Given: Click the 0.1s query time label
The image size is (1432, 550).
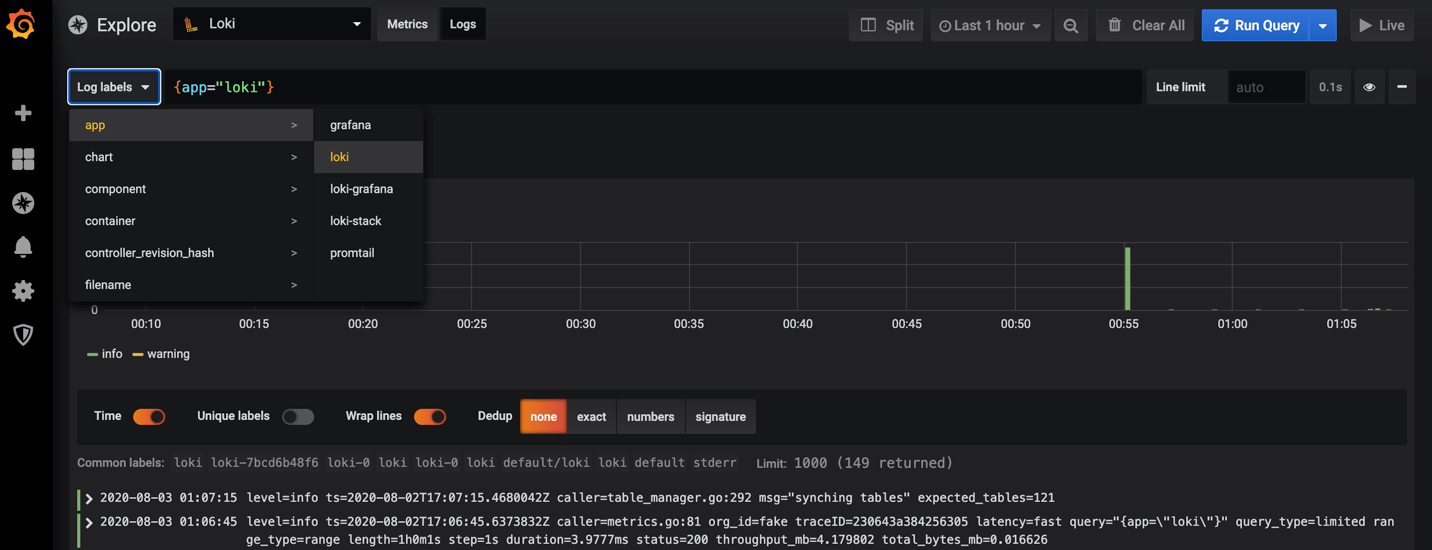Looking at the screenshot, I should coord(1330,87).
